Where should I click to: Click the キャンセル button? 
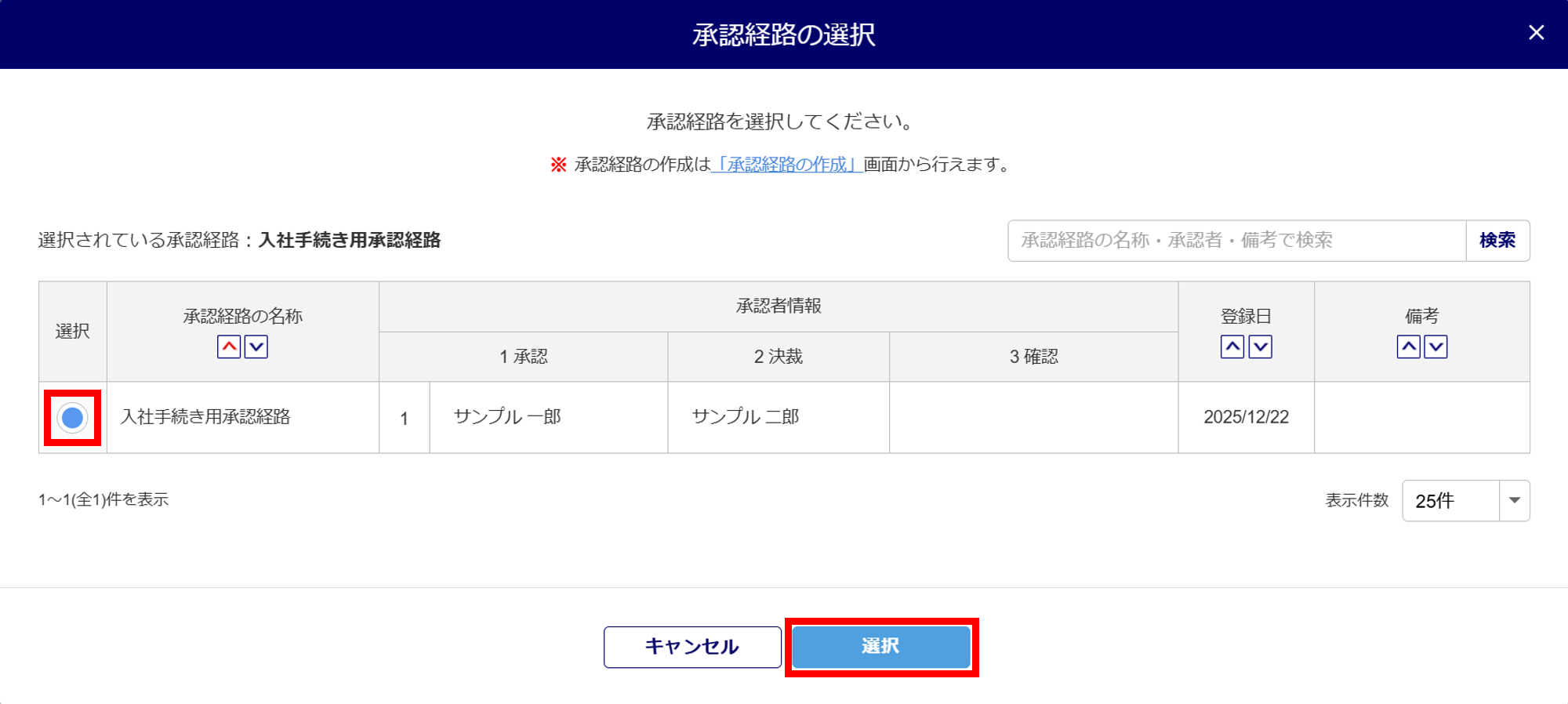point(692,647)
